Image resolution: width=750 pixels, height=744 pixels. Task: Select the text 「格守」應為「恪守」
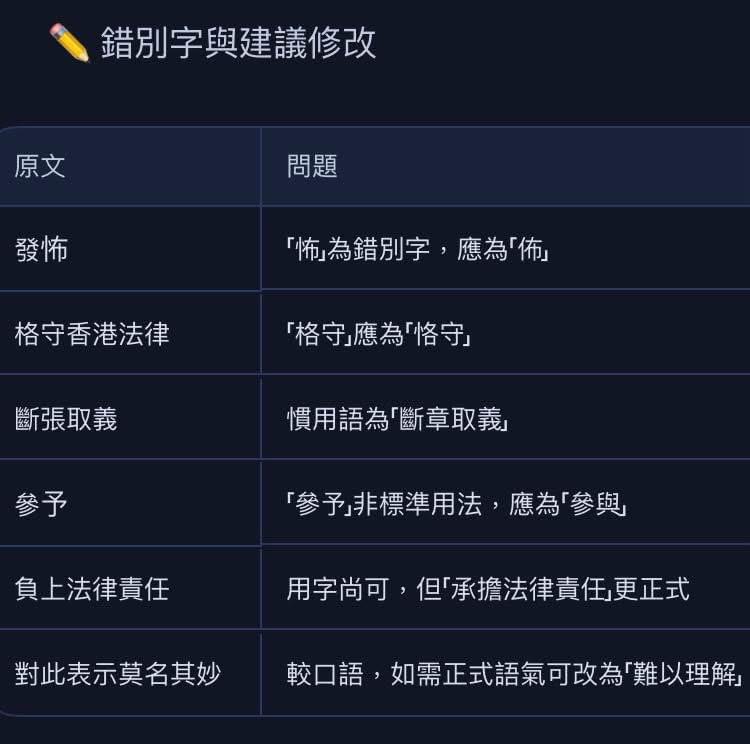click(x=379, y=334)
